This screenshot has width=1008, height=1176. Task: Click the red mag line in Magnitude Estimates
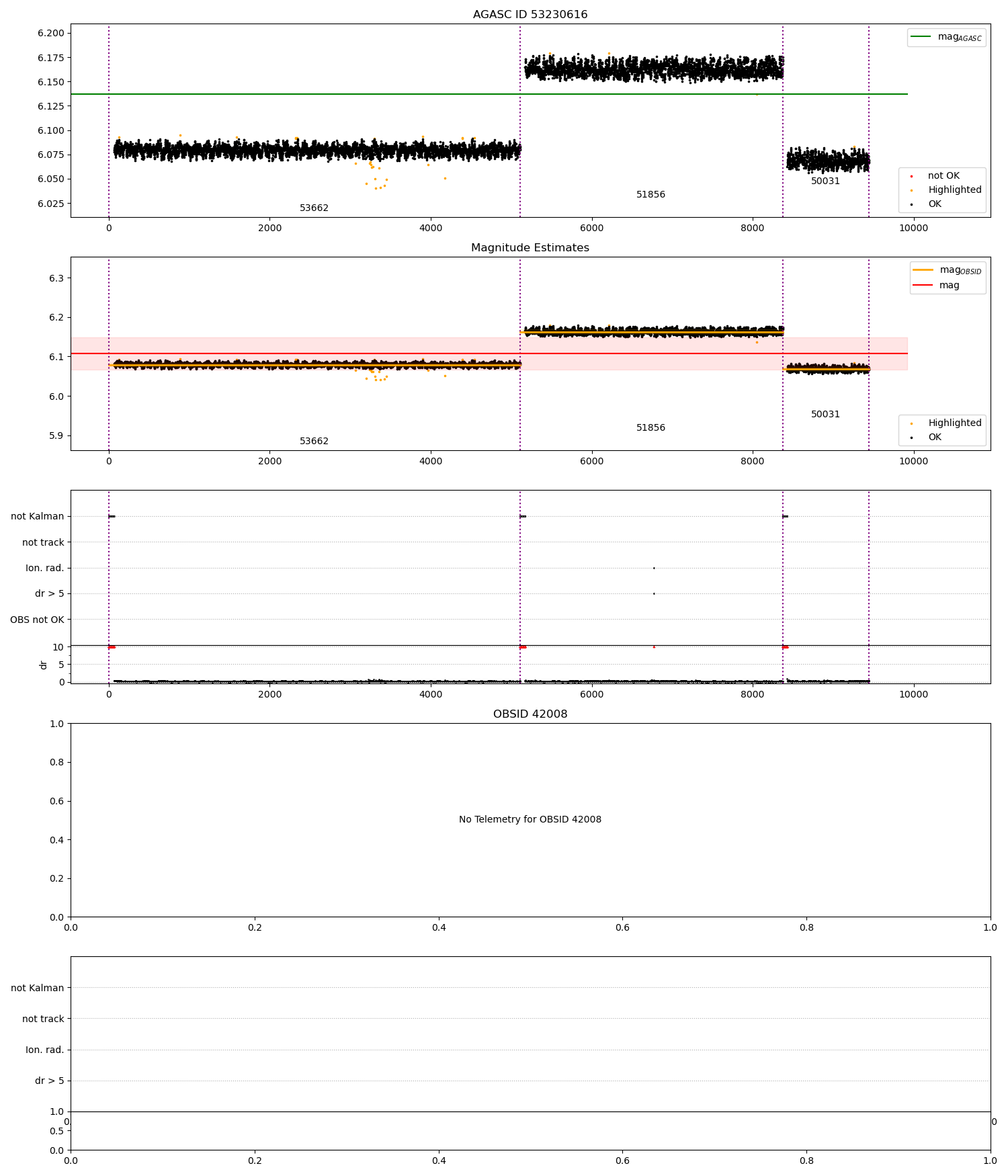[489, 353]
